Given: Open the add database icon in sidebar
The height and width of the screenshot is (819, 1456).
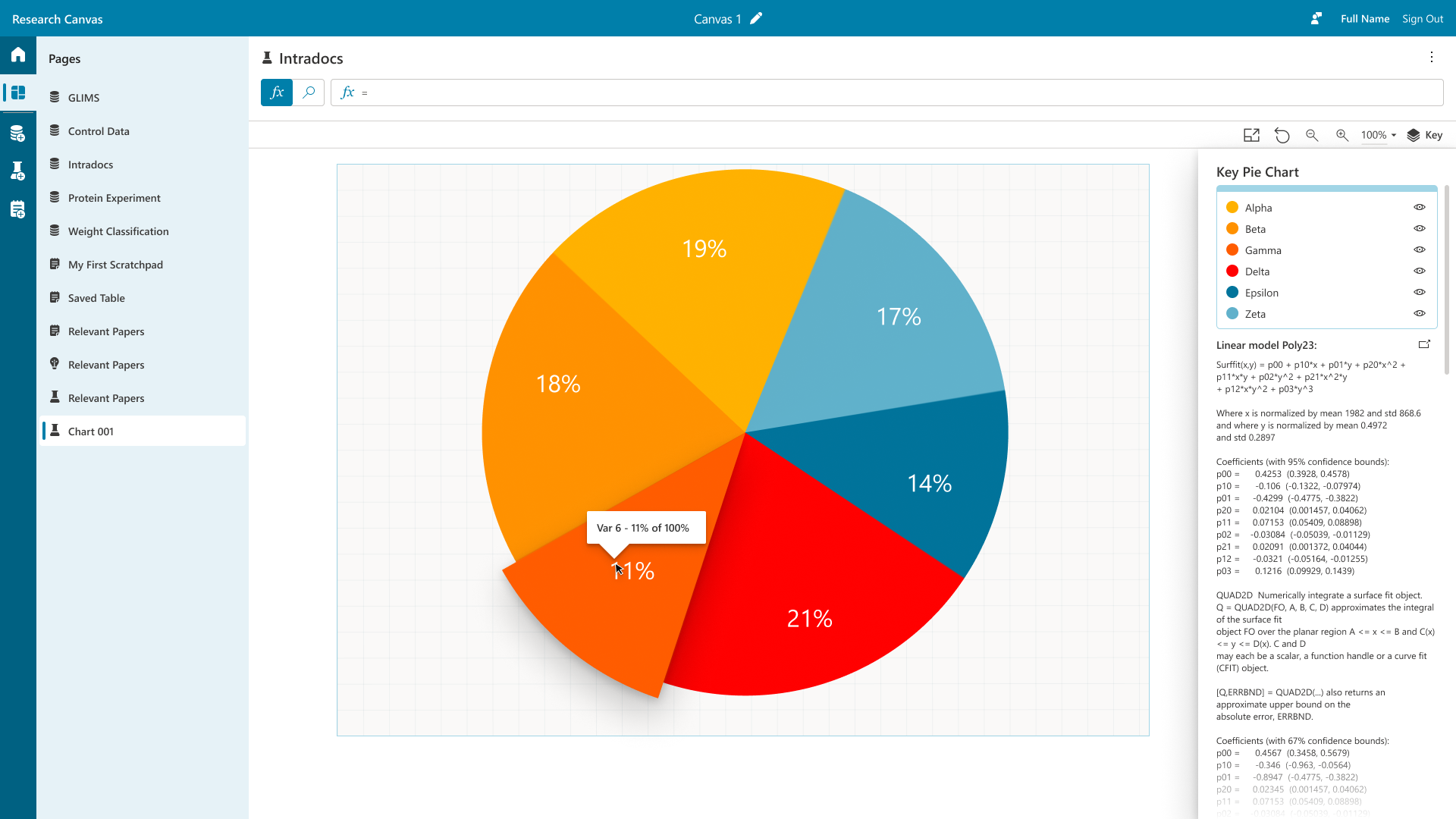Looking at the screenshot, I should [x=18, y=134].
